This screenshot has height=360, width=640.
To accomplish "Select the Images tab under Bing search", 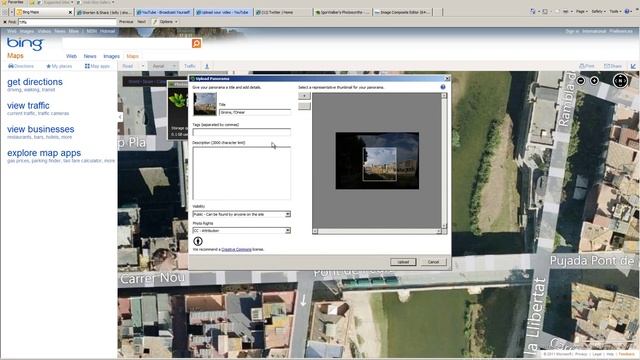I will (x=111, y=56).
